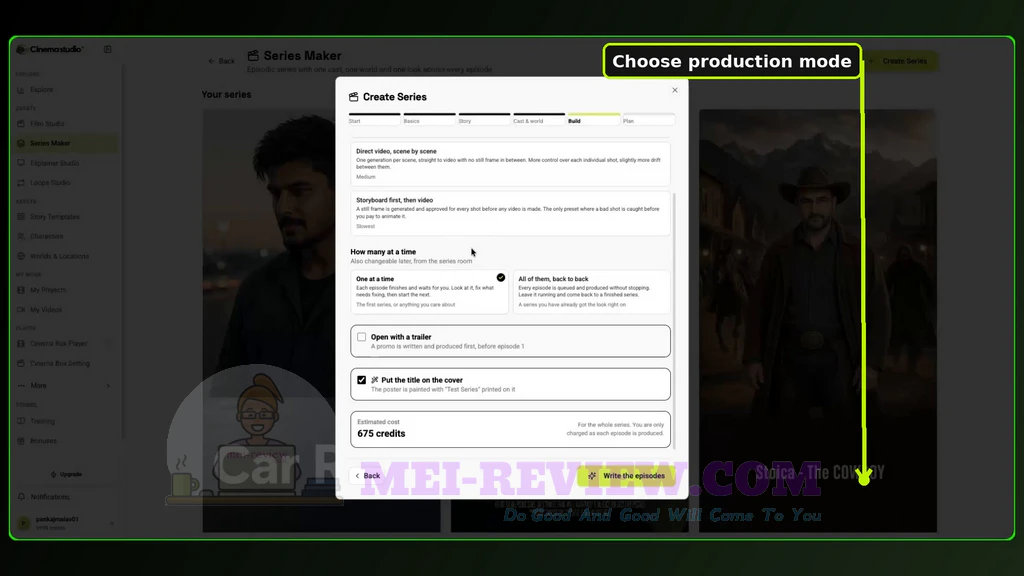
Task: Go to the Plan step tab
Action: click(648, 119)
